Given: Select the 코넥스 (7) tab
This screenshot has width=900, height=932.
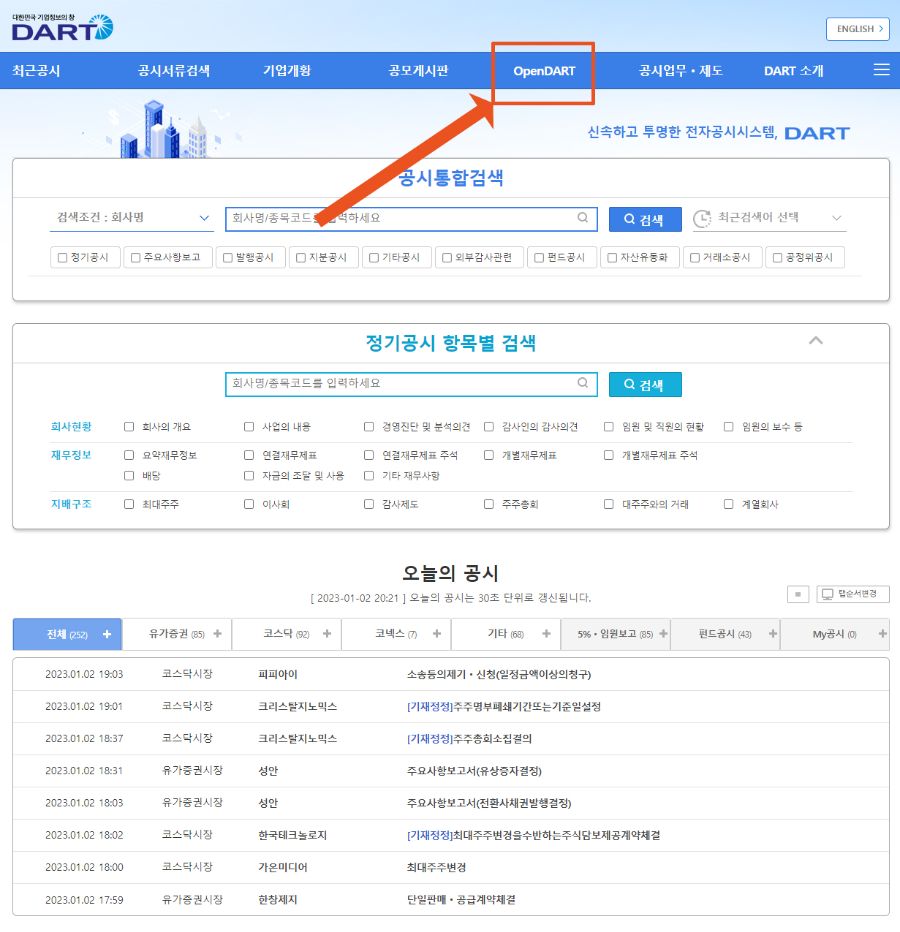Looking at the screenshot, I should (x=396, y=634).
